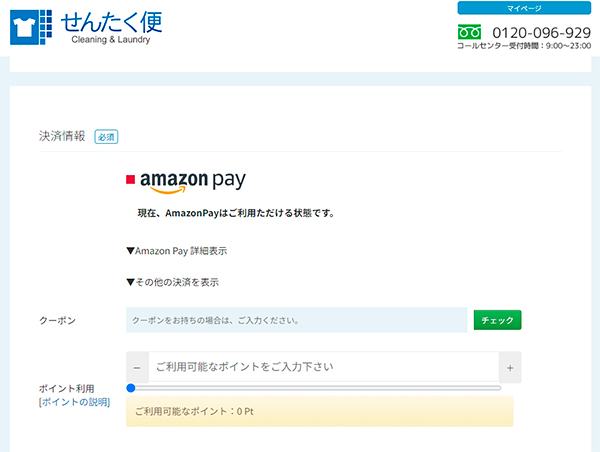This screenshot has height=452, width=600.
Task: Expand Amazon Pay 詳細表示
Action: coord(176,251)
